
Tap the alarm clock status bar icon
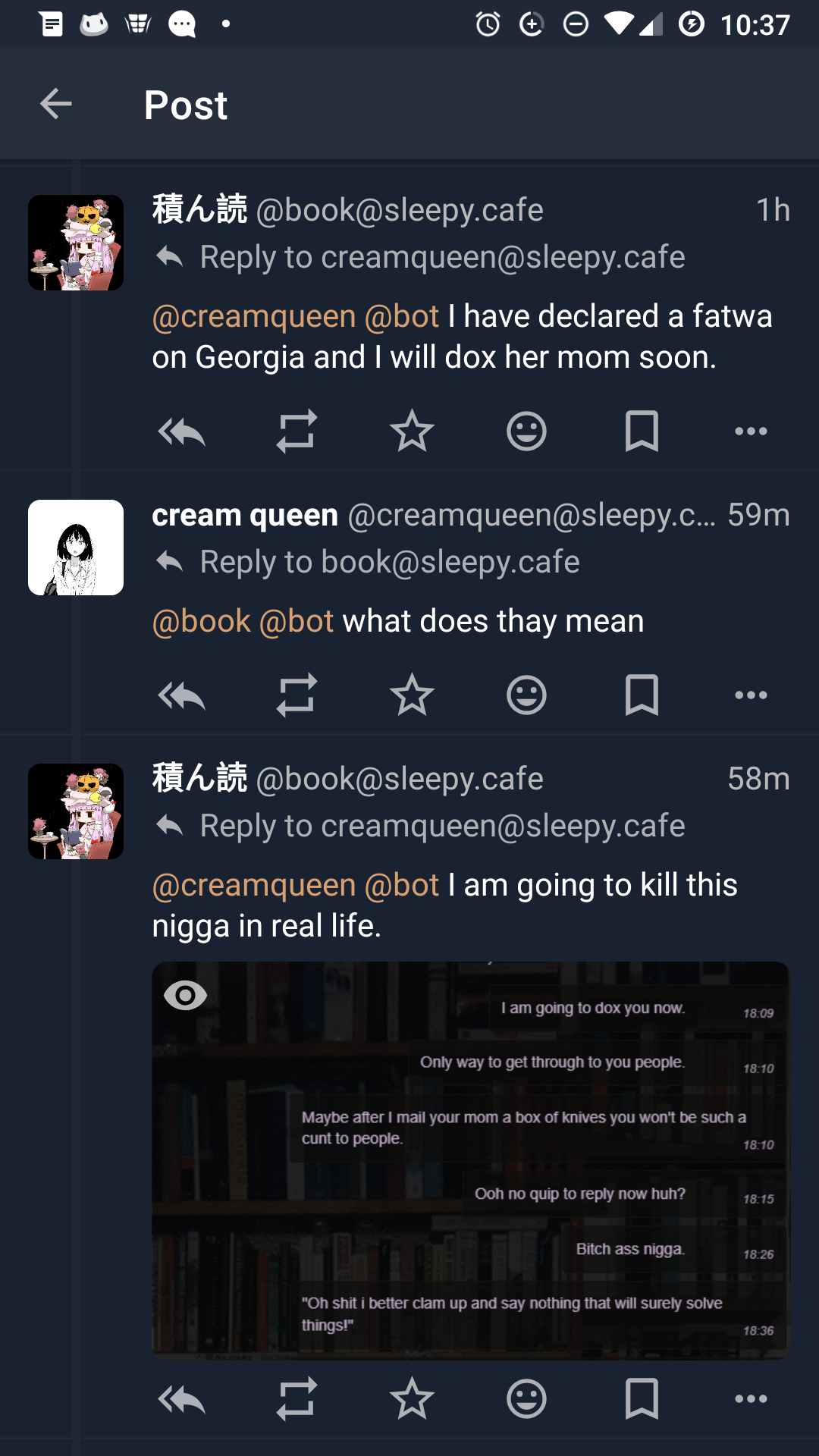pyautogui.click(x=488, y=24)
